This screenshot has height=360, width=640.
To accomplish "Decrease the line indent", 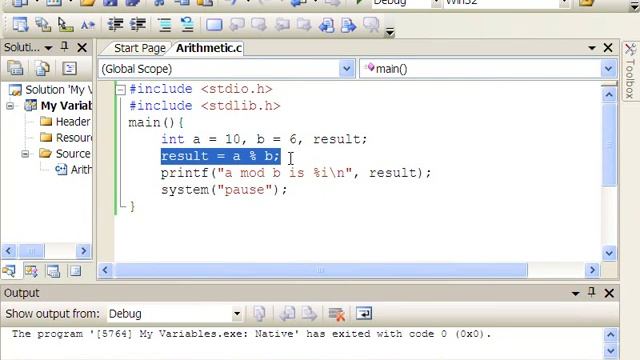I will tap(116, 25).
